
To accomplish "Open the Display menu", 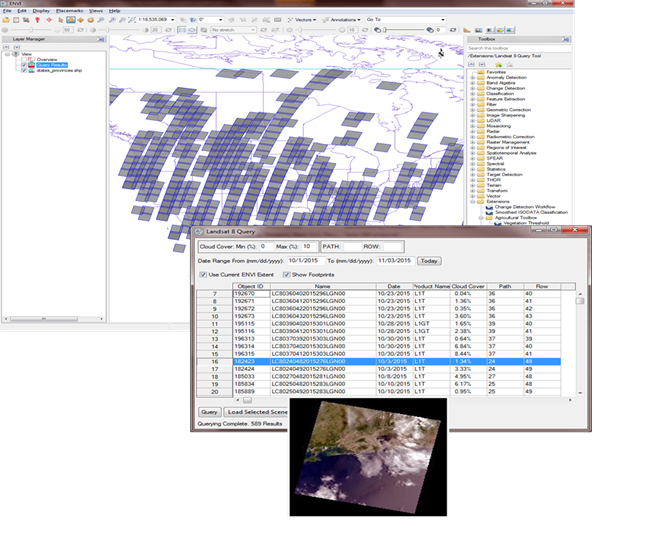I will 41,11.
